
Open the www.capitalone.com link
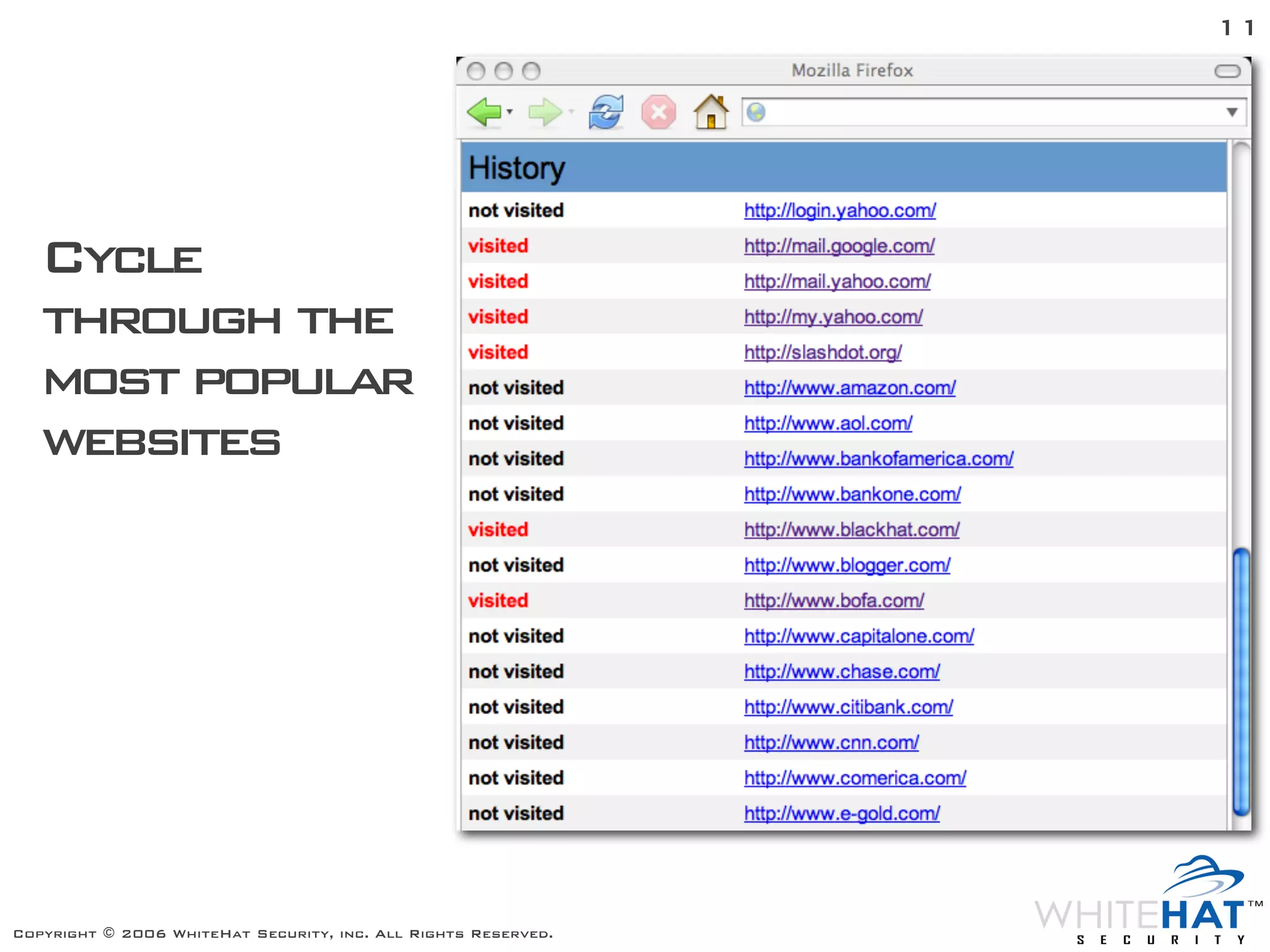tap(859, 636)
